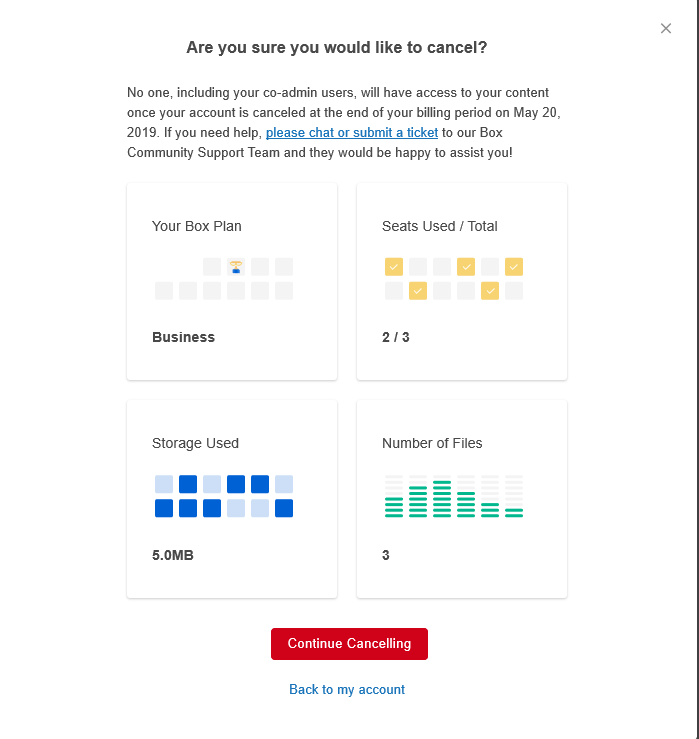Select the "Storage Used" heading
699x739 pixels.
coord(196,443)
